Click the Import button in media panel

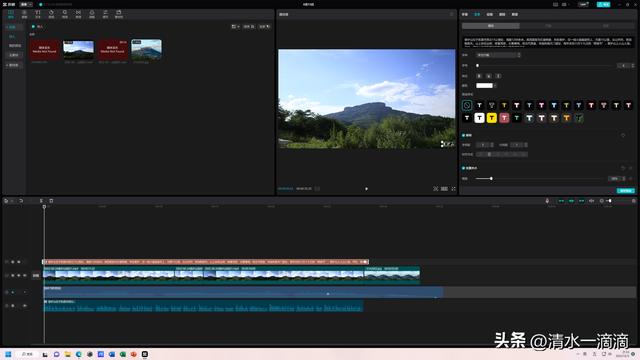(x=37, y=27)
